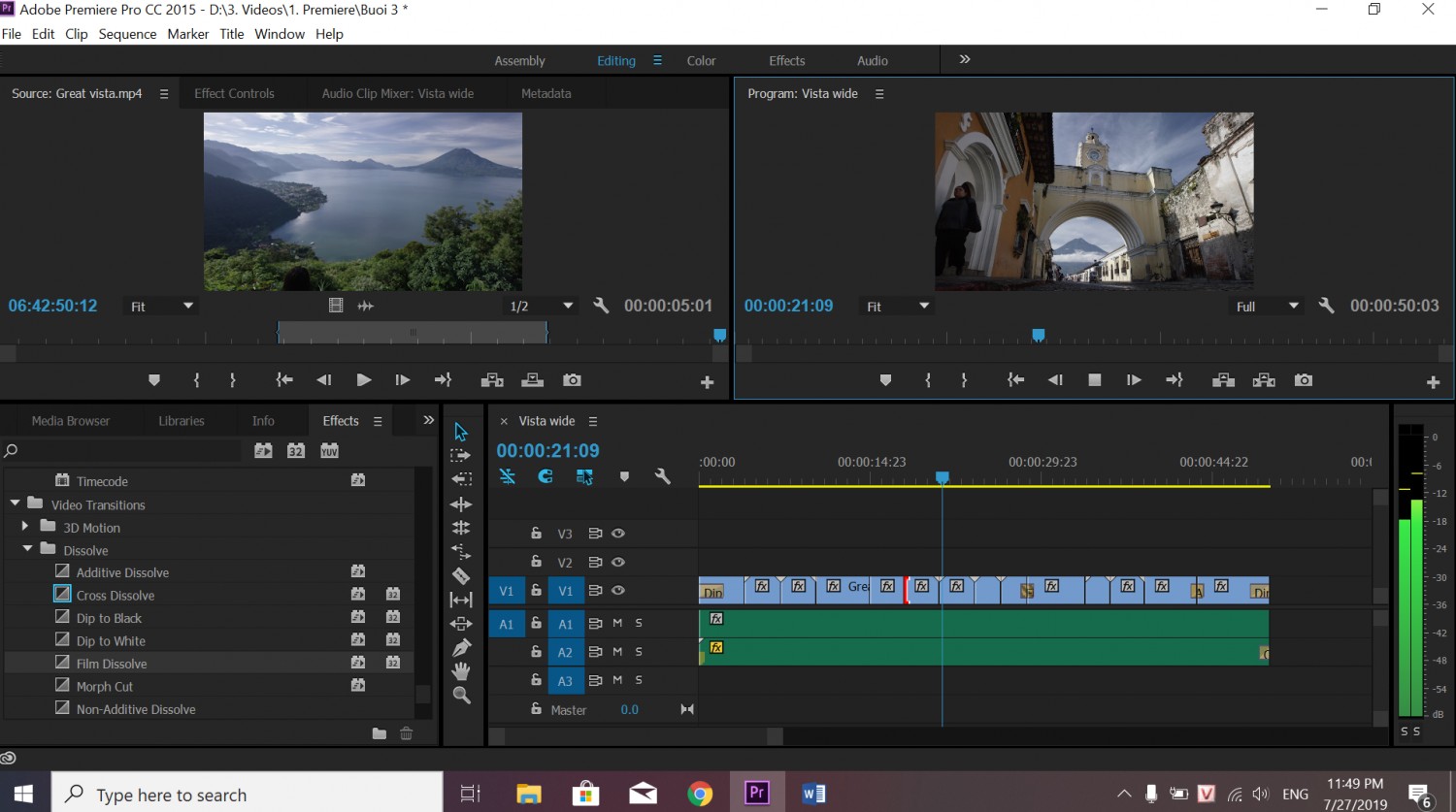
Task: Select the Track Select Forward tool
Action: (461, 455)
